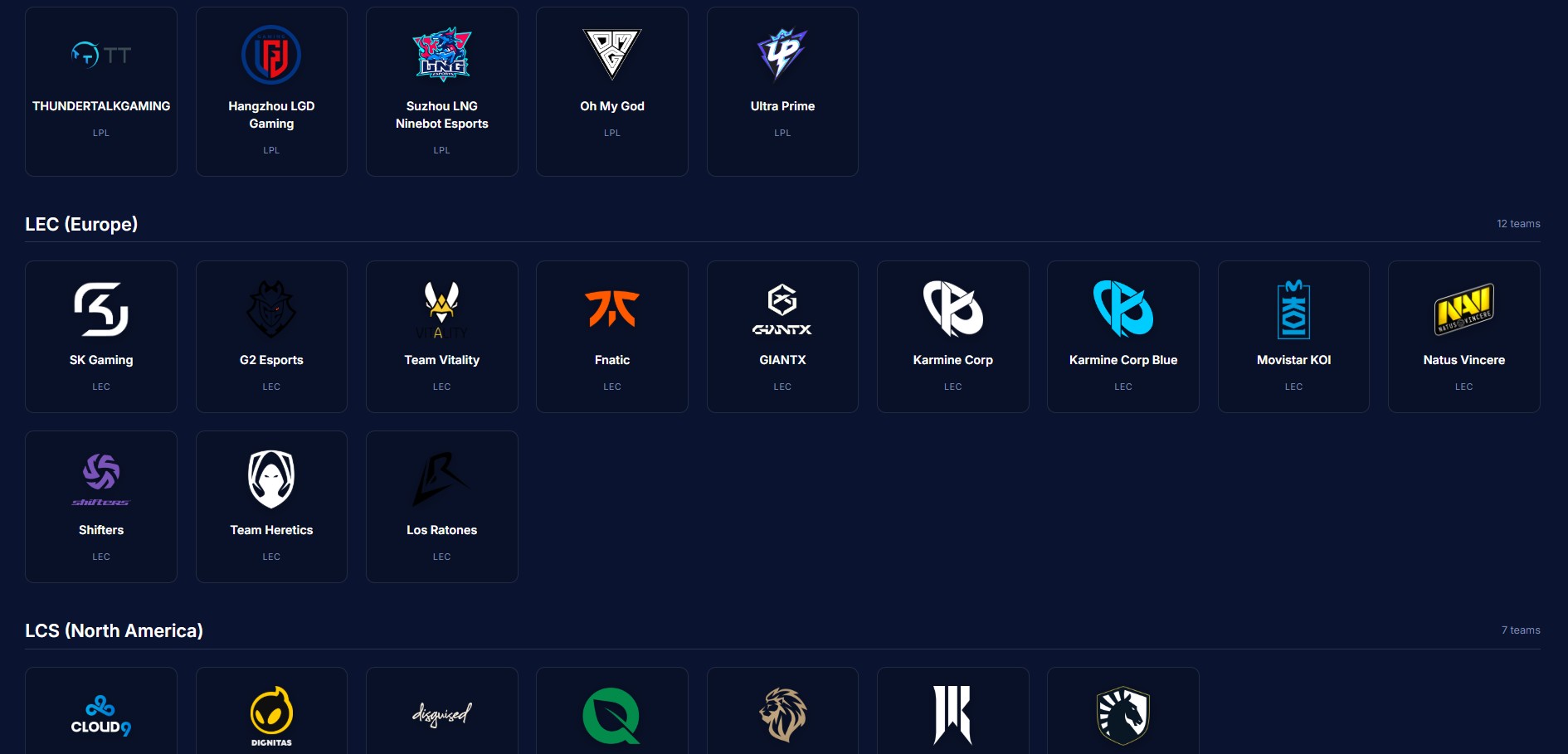Open the Karmine Corp Blue card
The width and height of the screenshot is (1568, 754).
click(1123, 337)
